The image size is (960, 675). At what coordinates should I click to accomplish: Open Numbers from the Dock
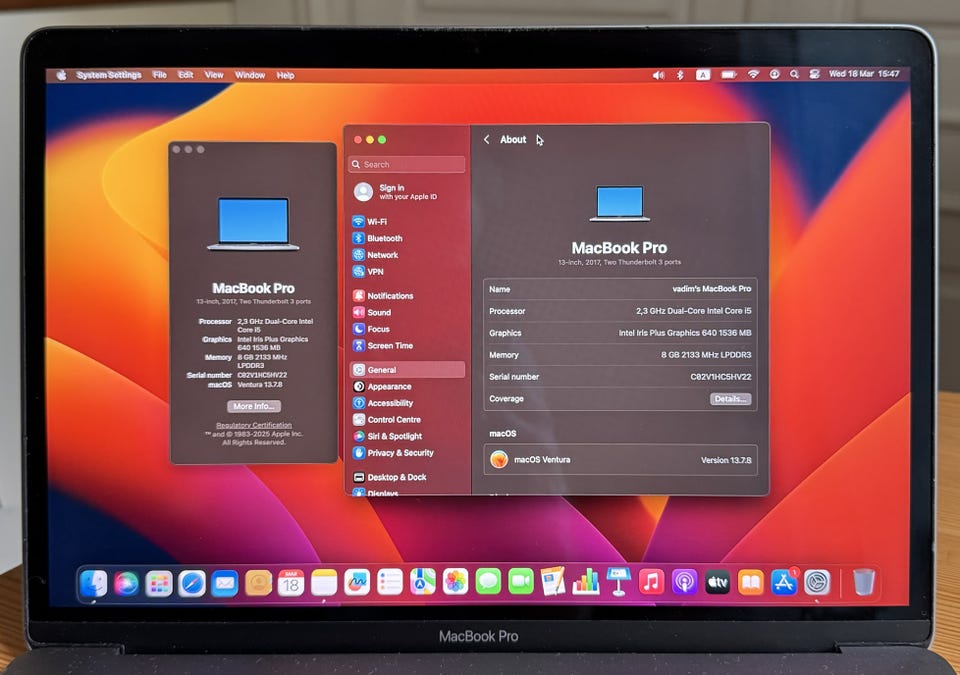tap(586, 581)
